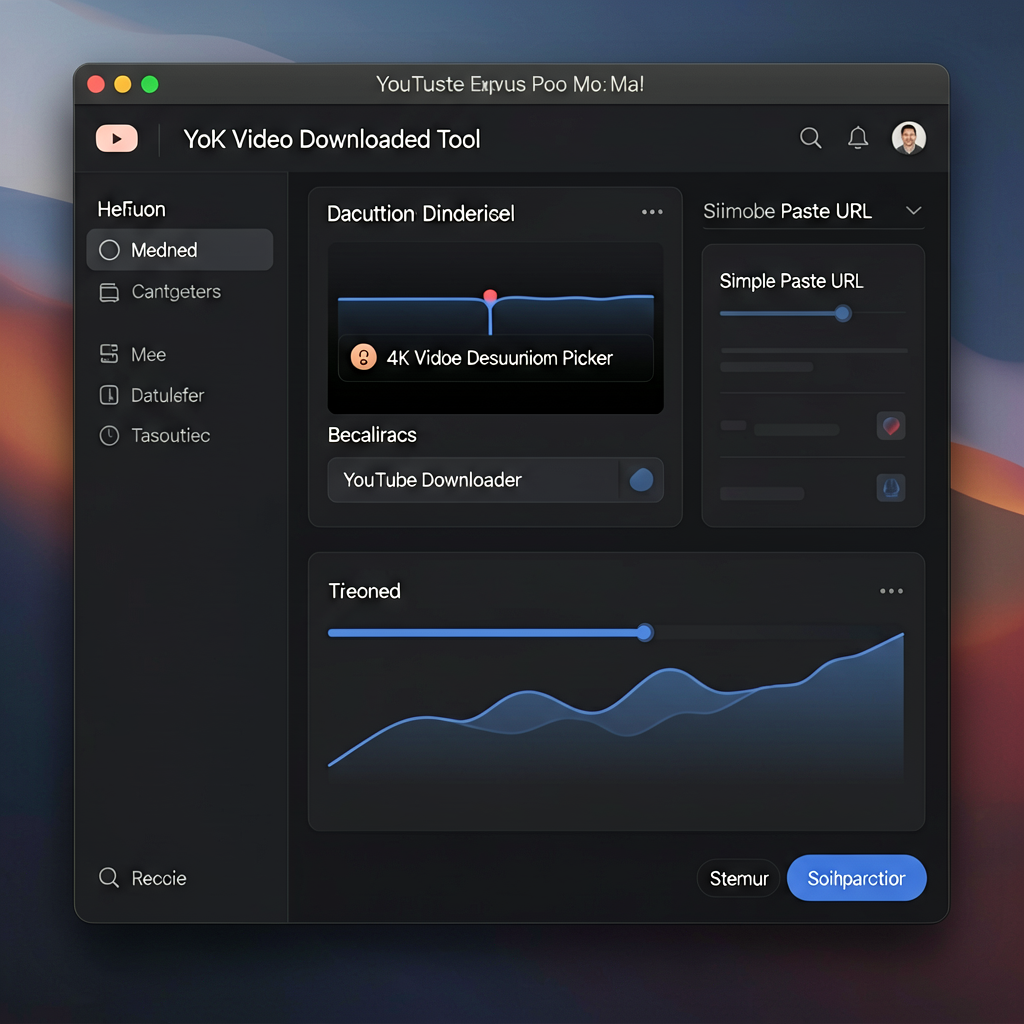The width and height of the screenshot is (1024, 1024).
Task: Click the chevron next to Siimobe Paste URL
Action: click(913, 211)
